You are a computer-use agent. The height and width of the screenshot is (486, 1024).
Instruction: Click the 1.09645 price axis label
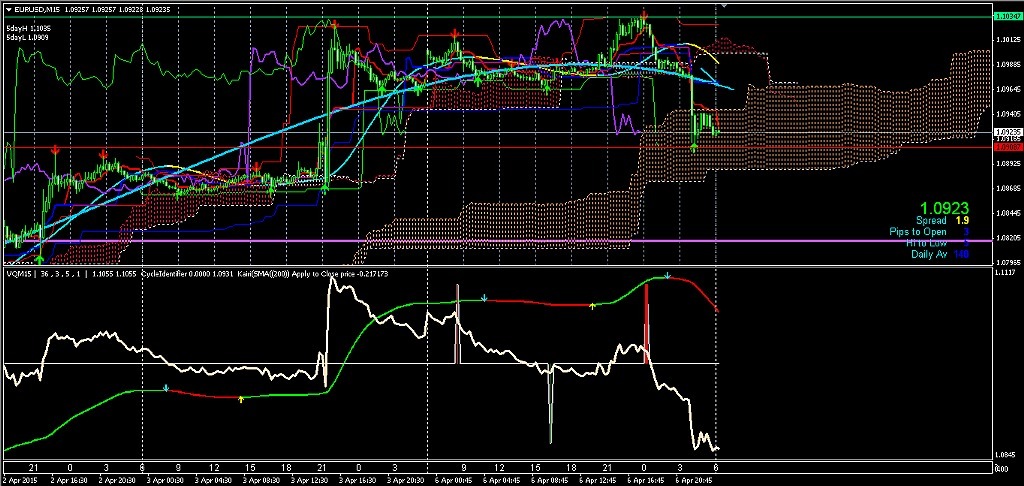tap(1007, 89)
